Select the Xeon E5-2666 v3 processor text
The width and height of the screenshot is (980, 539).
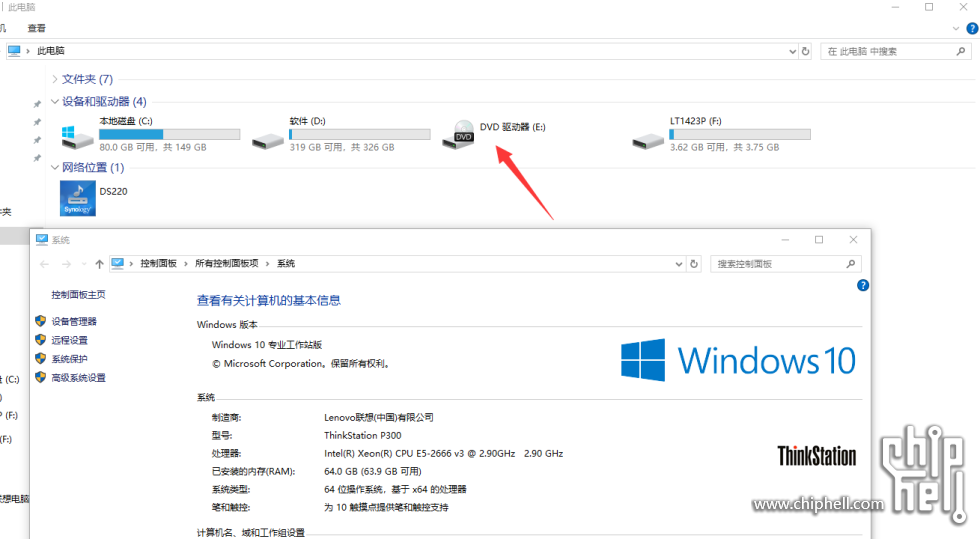(443, 453)
